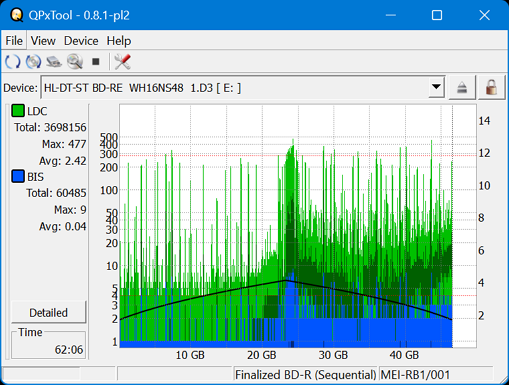
Task: Click the blue BIS color swatch
Action: [18, 176]
